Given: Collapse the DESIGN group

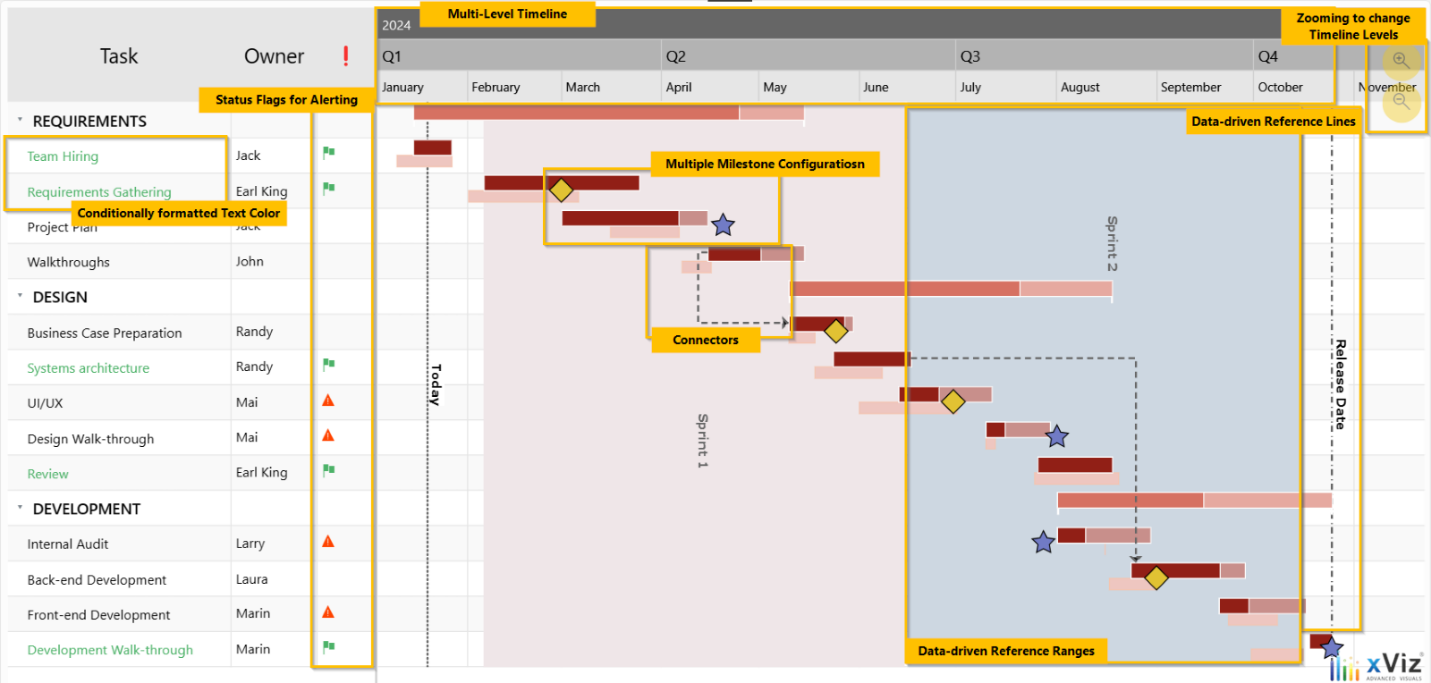Looking at the screenshot, I should 19,297.
